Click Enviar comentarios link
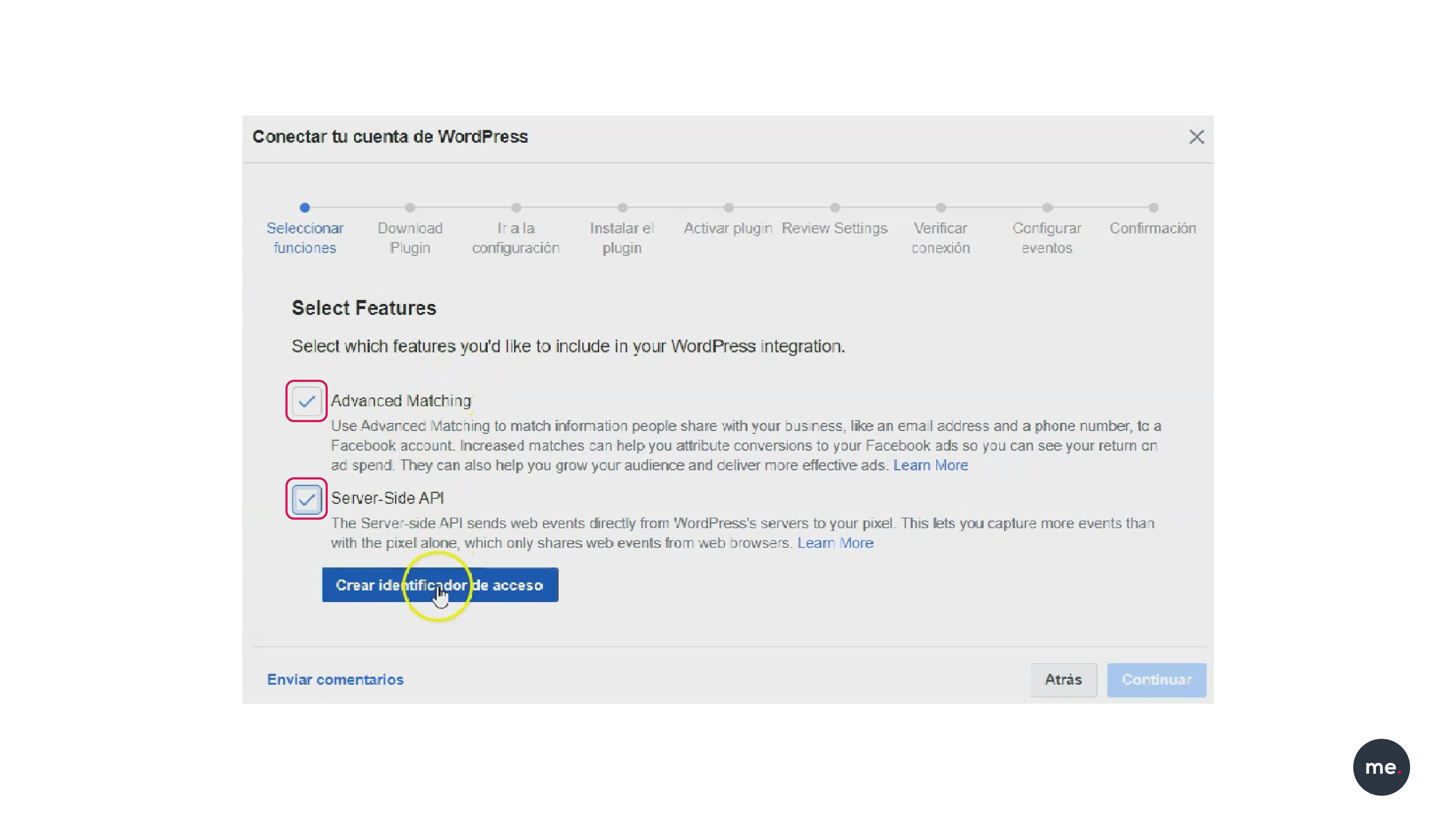1456x819 pixels. point(335,679)
